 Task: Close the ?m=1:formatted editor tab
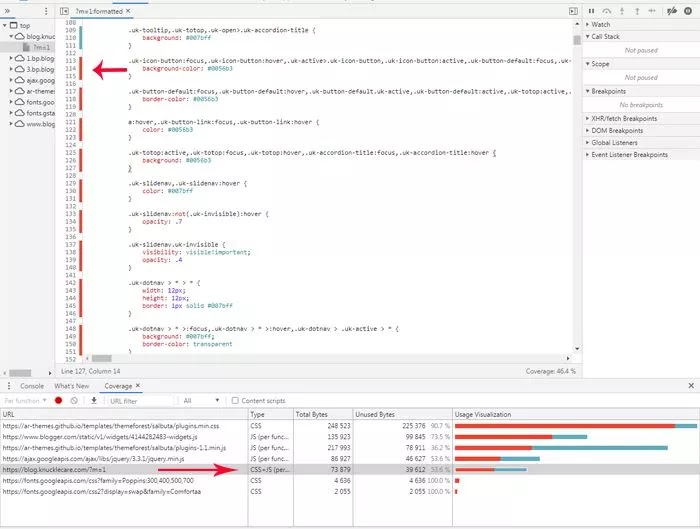128,11
